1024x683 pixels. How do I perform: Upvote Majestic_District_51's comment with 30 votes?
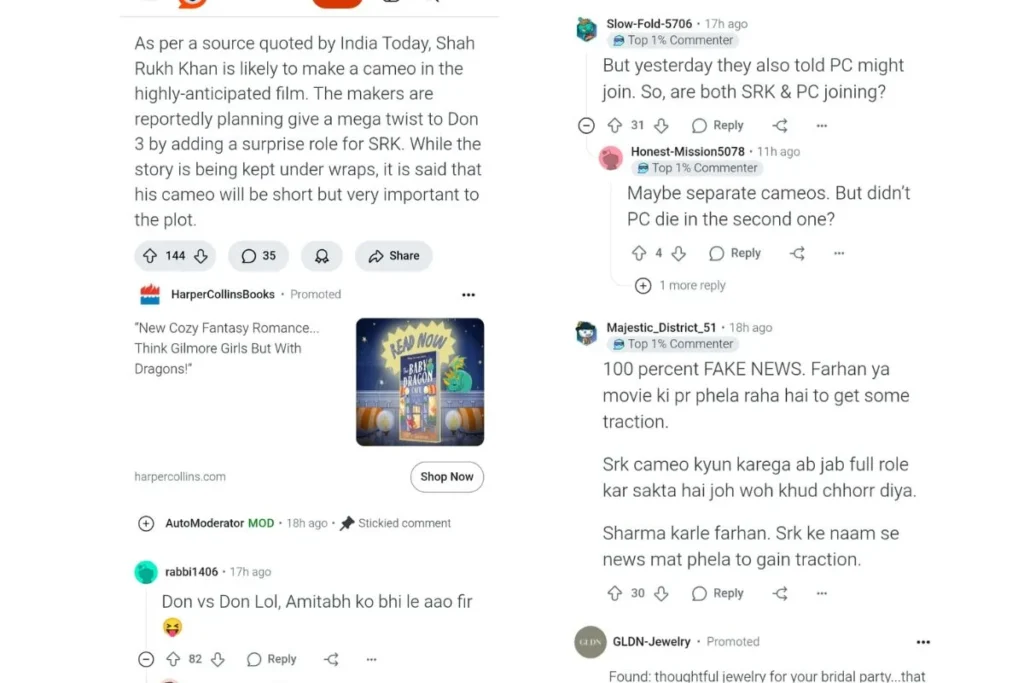pyautogui.click(x=615, y=594)
